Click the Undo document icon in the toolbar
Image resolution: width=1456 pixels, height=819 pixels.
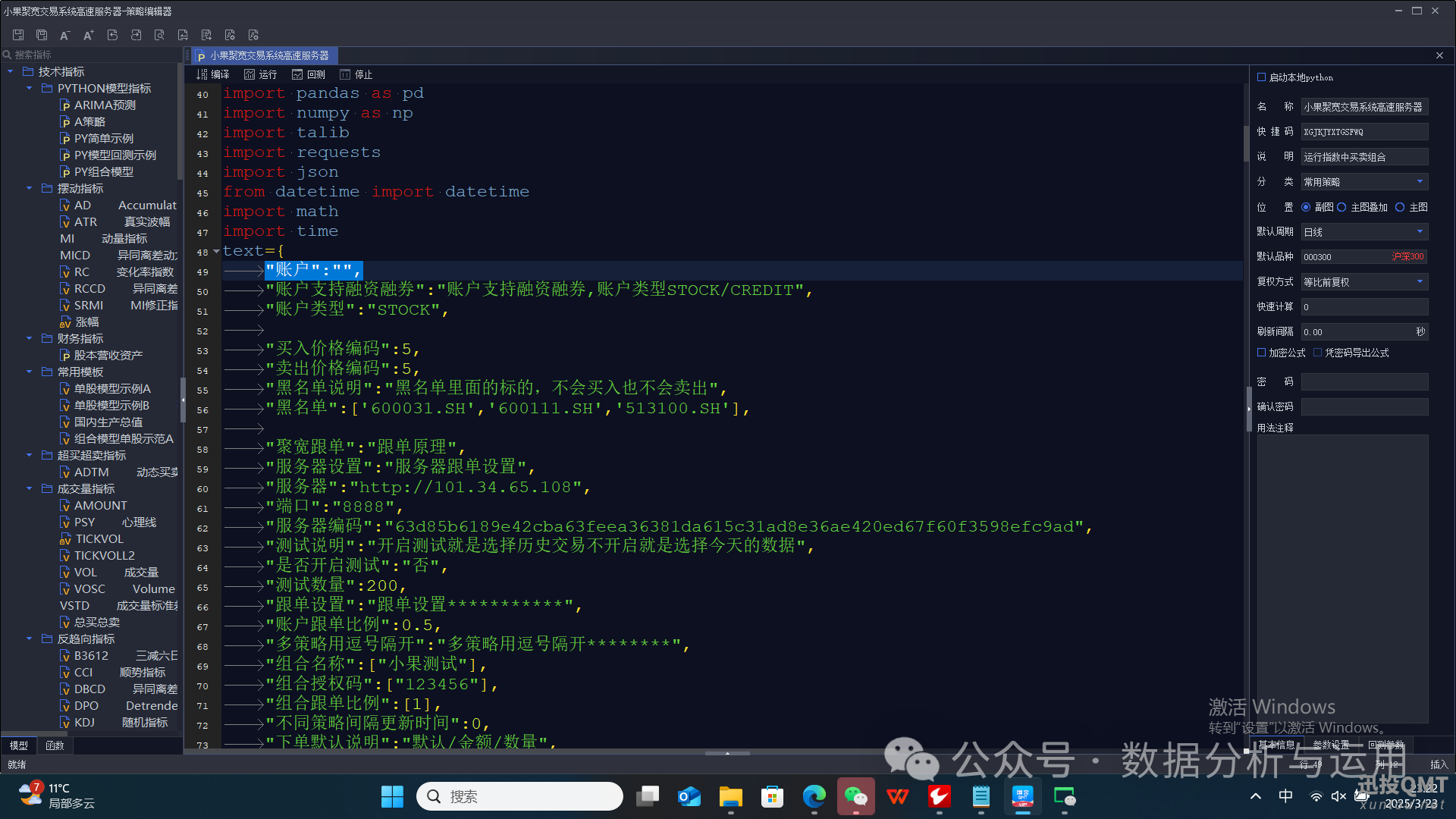pyautogui.click(x=112, y=35)
